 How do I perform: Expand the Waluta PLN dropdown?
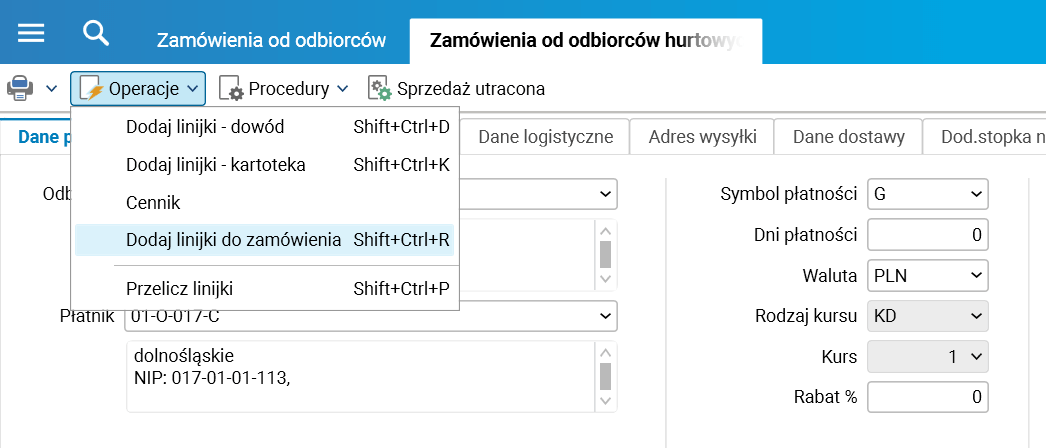tap(927, 274)
